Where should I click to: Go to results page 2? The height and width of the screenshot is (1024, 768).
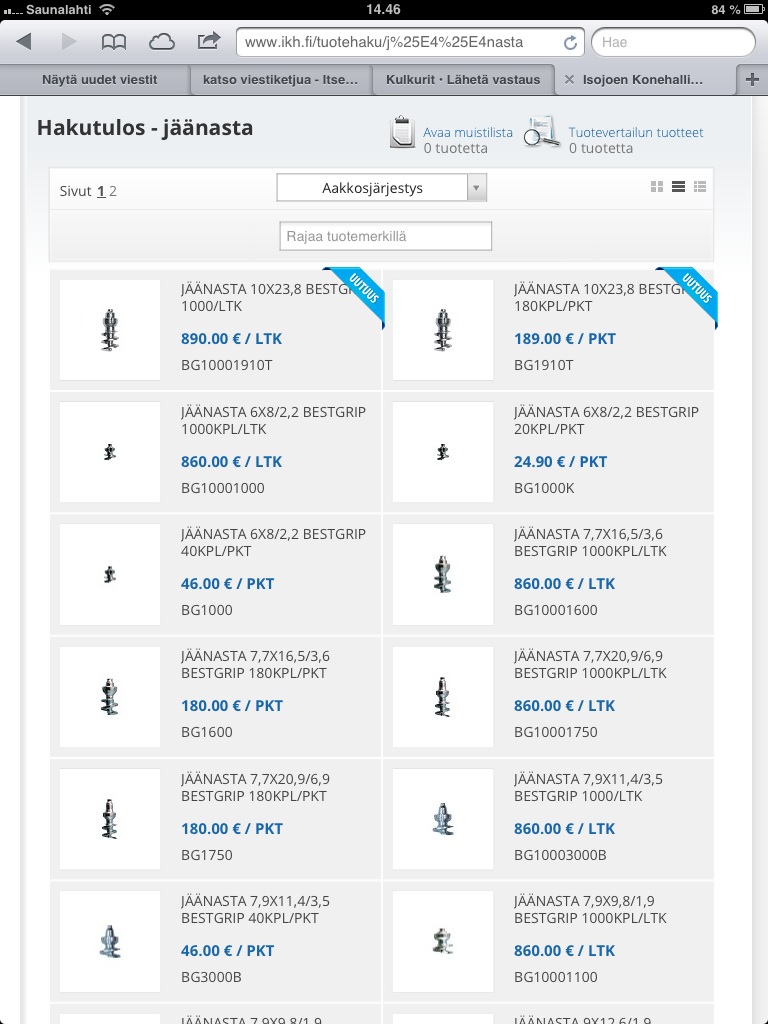pos(113,191)
